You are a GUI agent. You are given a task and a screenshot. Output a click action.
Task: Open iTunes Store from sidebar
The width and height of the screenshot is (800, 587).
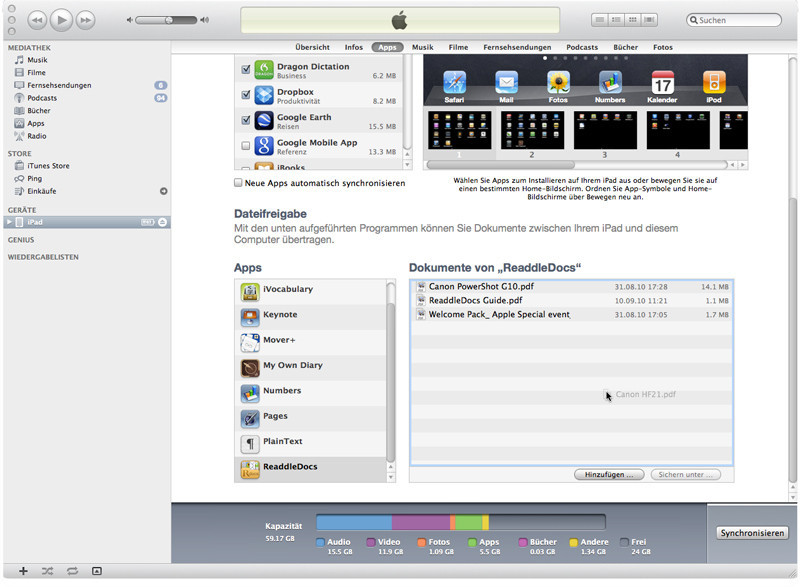pyautogui.click(x=87, y=166)
